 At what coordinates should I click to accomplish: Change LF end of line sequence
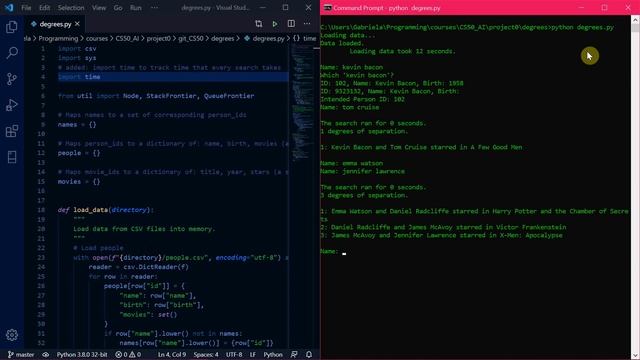click(x=253, y=354)
